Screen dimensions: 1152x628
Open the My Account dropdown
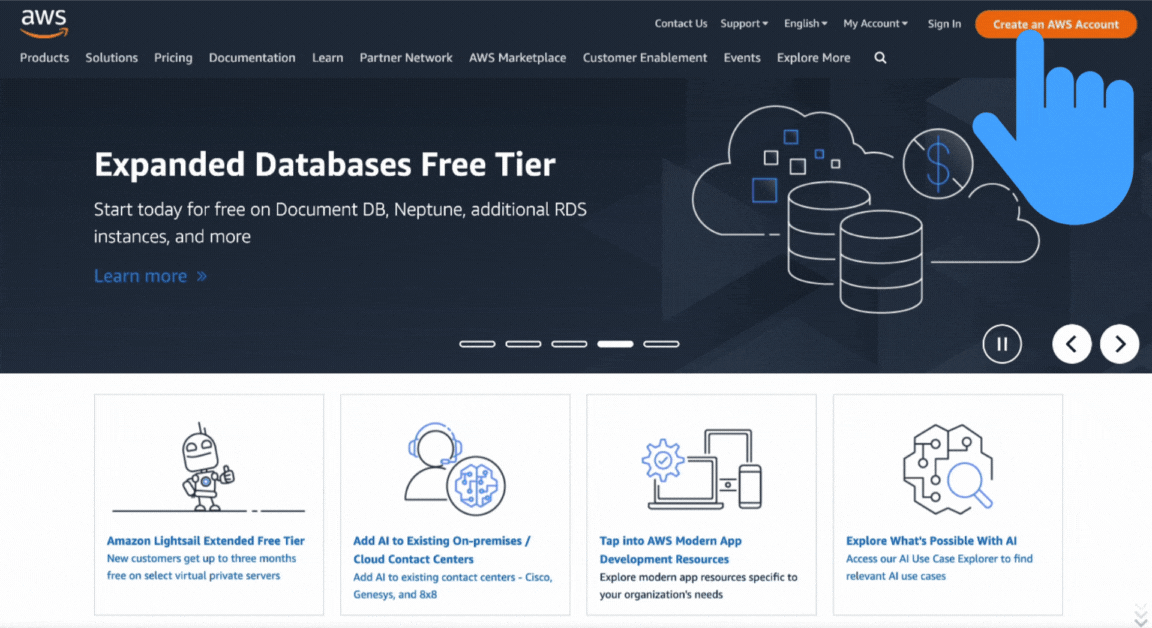[874, 23]
